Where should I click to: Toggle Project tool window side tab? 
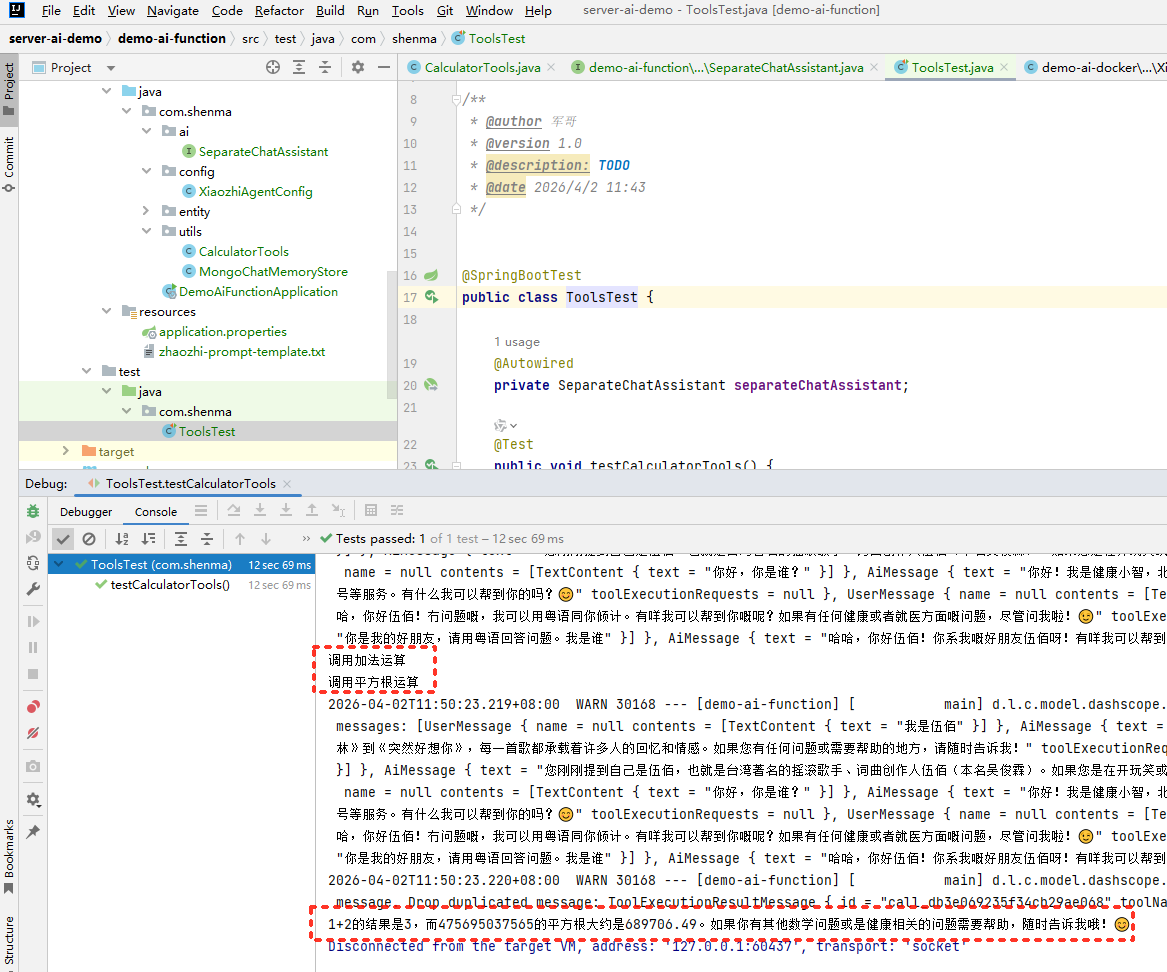click(9, 82)
